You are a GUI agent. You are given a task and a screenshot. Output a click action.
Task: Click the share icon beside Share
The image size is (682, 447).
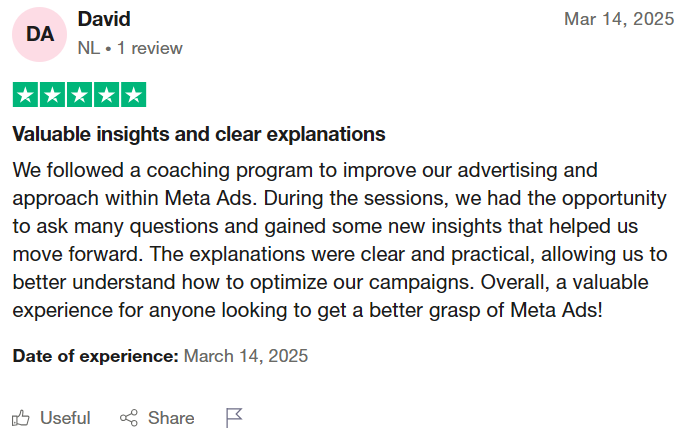point(128,418)
